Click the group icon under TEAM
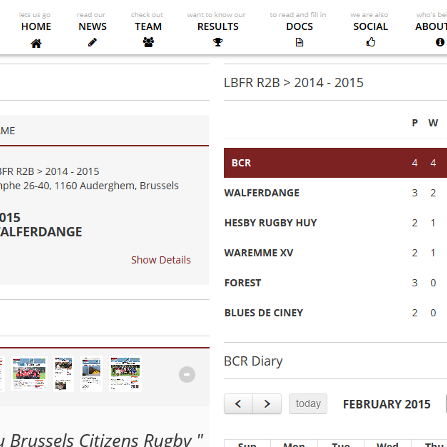 (x=148, y=42)
